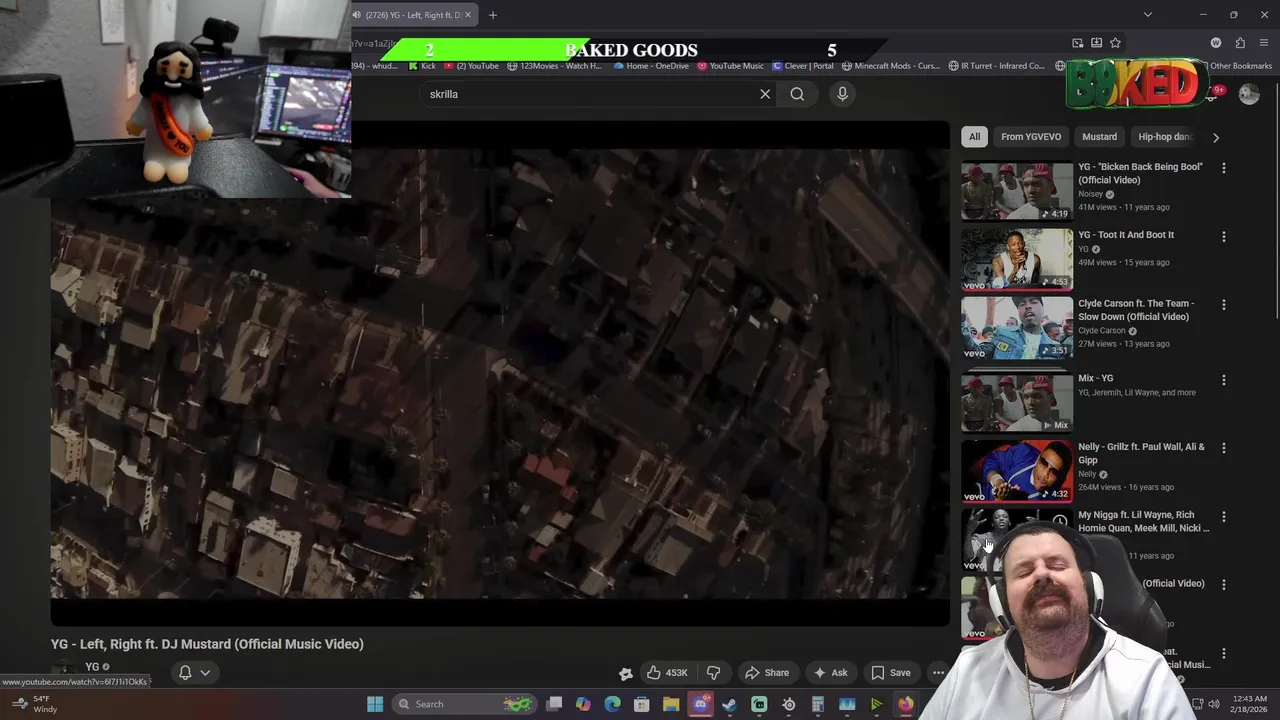
Task: Click the YG Left, Right video player
Action: (x=500, y=374)
